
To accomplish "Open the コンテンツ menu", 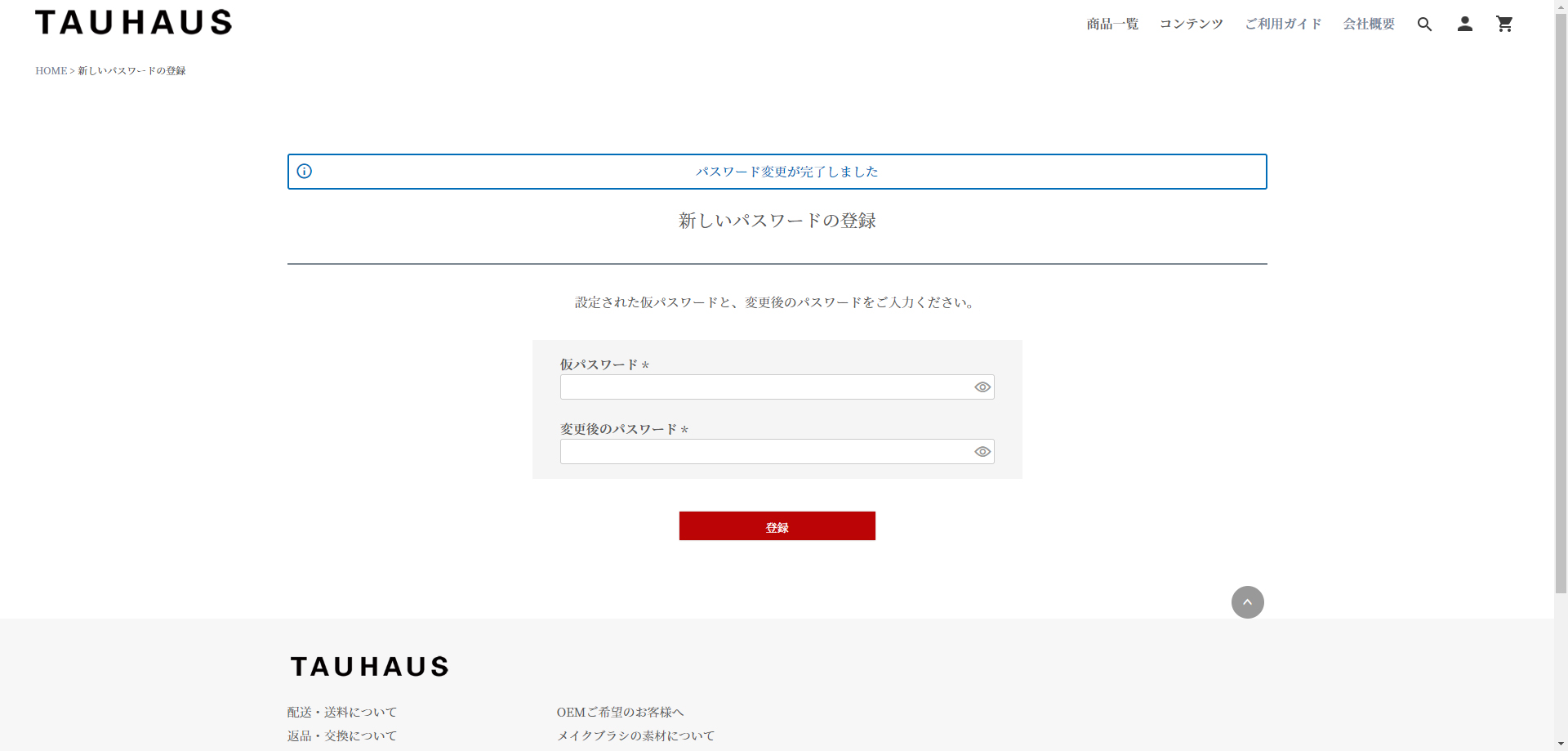I will point(1192,25).
